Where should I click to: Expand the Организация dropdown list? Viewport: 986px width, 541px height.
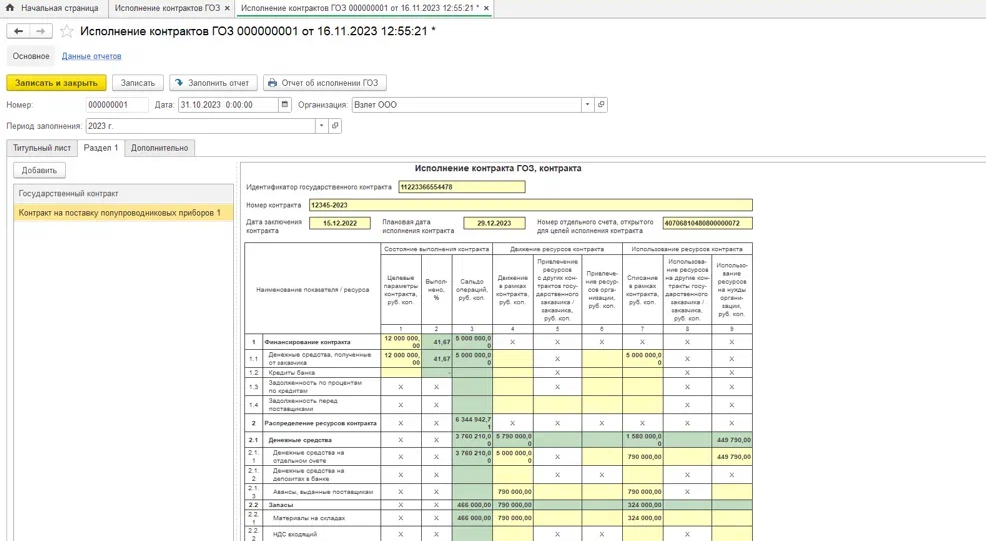(x=587, y=105)
